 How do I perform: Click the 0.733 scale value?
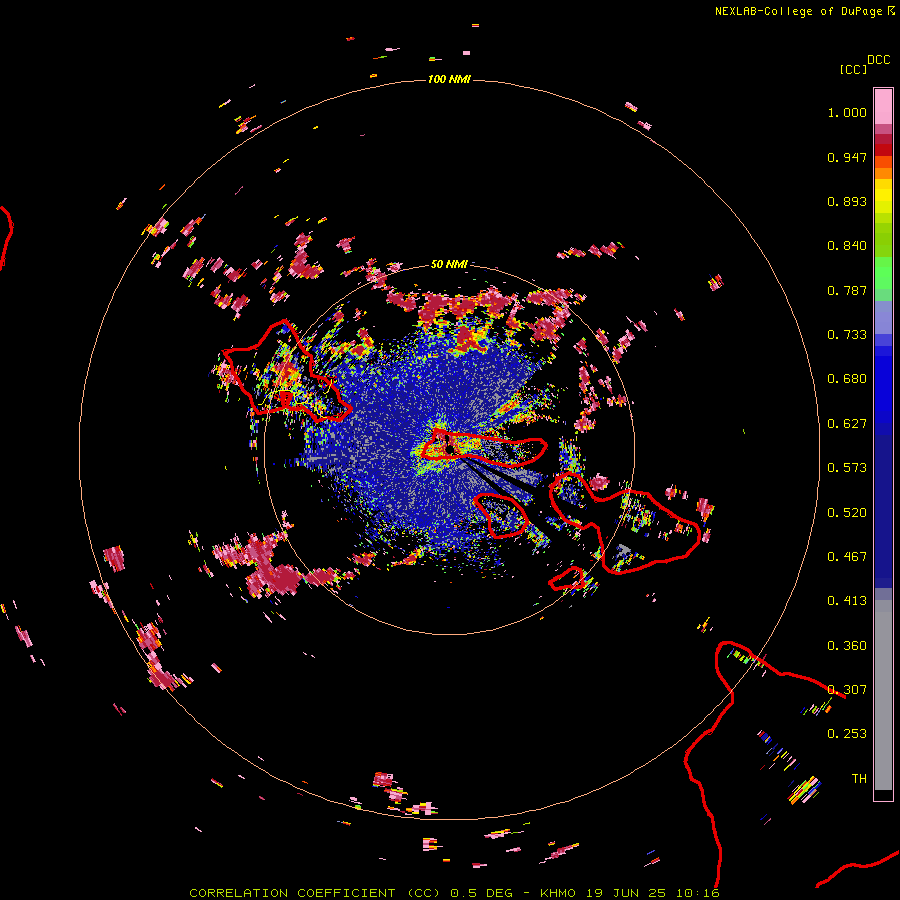point(847,335)
